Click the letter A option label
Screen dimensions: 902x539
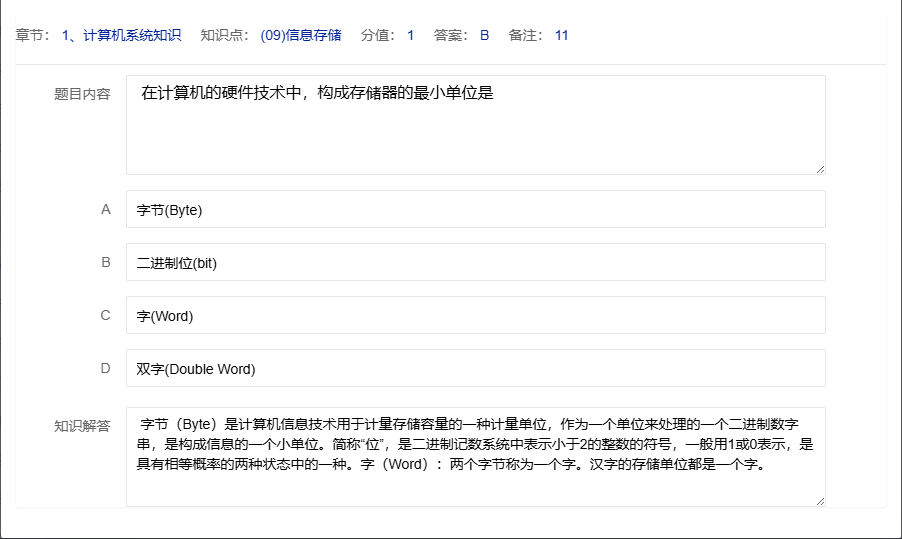tap(106, 210)
